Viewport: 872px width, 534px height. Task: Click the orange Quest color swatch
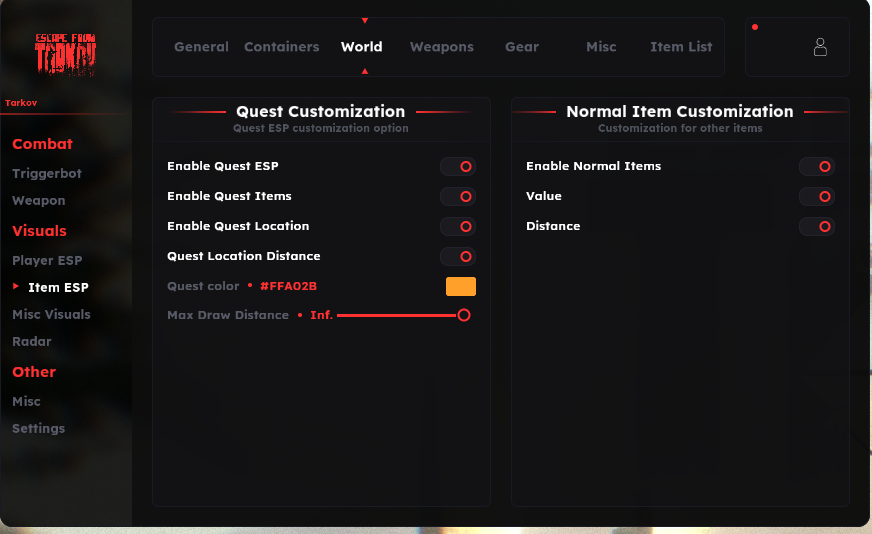[x=460, y=287]
